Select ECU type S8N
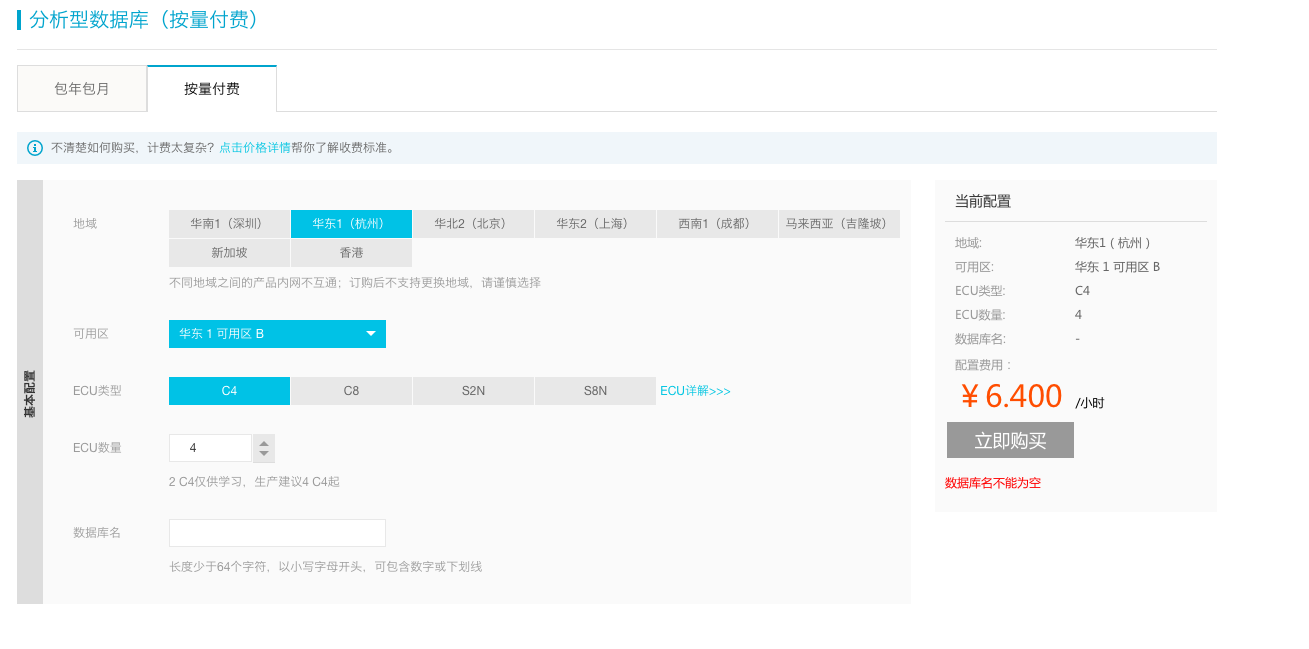The width and height of the screenshot is (1309, 649). point(595,391)
